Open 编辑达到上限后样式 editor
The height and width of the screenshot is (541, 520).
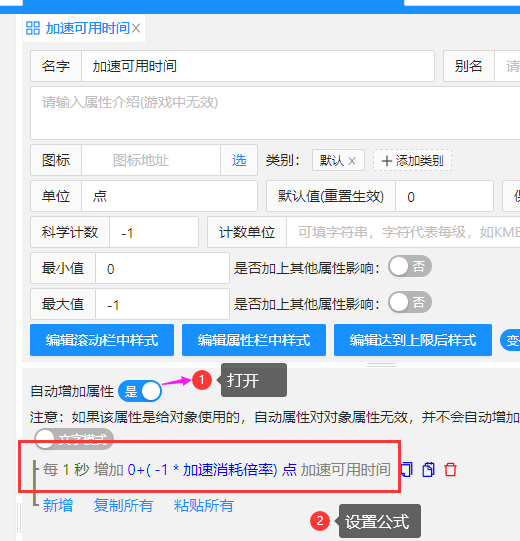click(413, 340)
